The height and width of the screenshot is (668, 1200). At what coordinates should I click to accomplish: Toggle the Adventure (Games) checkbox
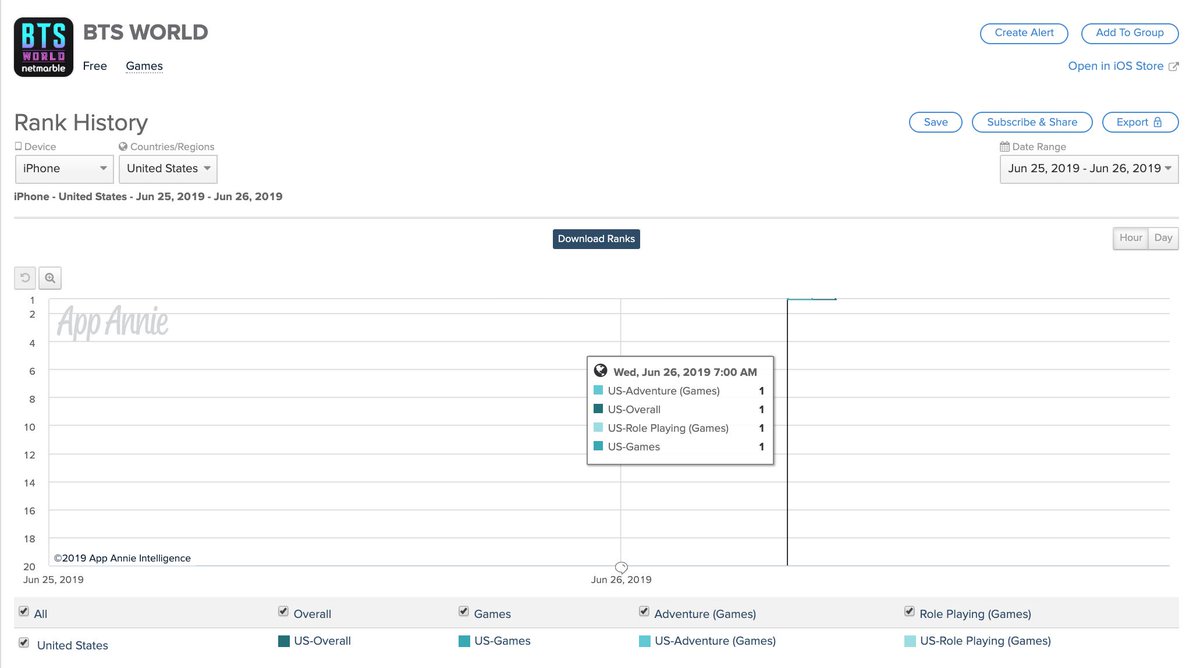(644, 612)
